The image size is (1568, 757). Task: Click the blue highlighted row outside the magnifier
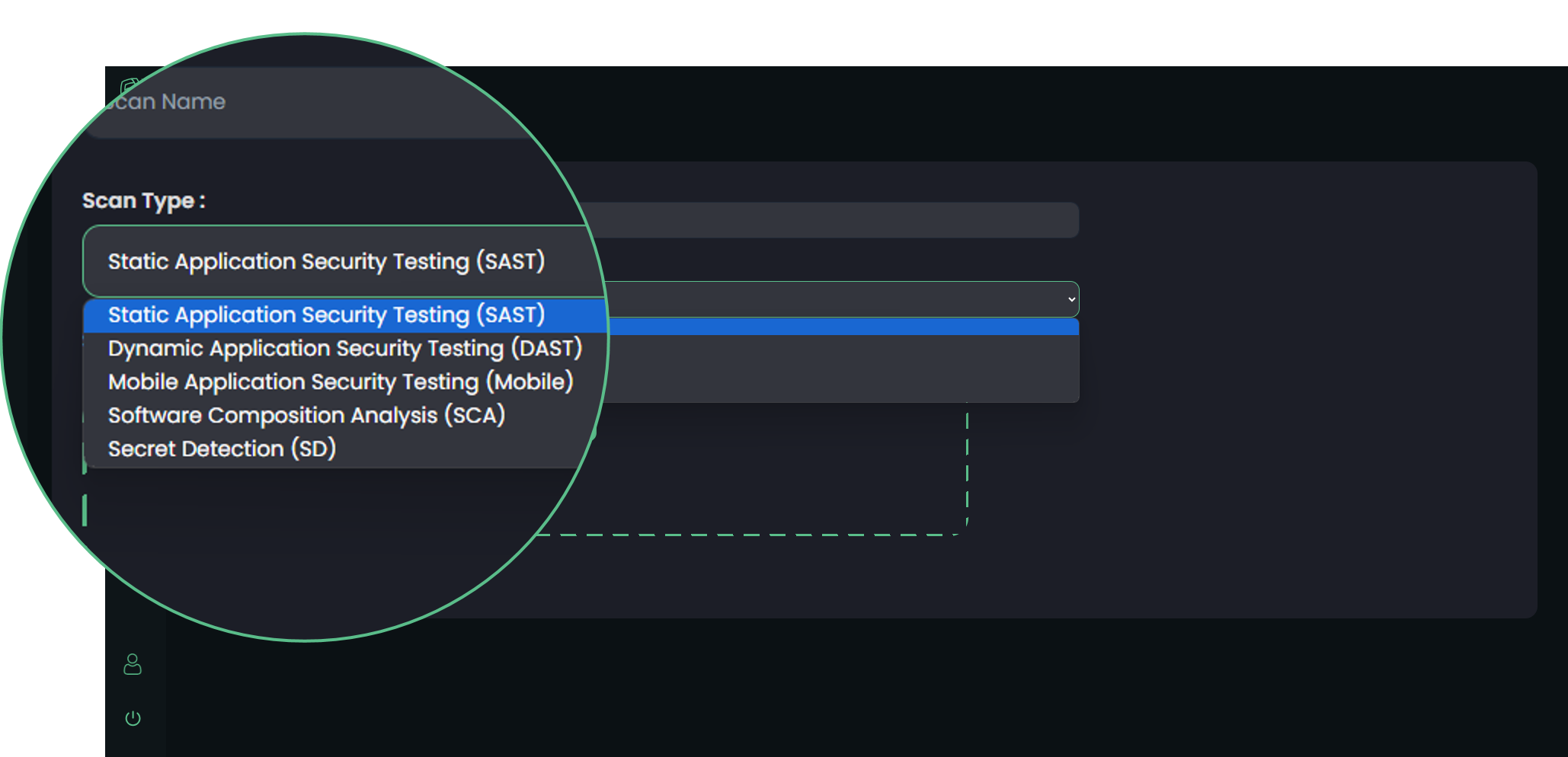coord(838,327)
